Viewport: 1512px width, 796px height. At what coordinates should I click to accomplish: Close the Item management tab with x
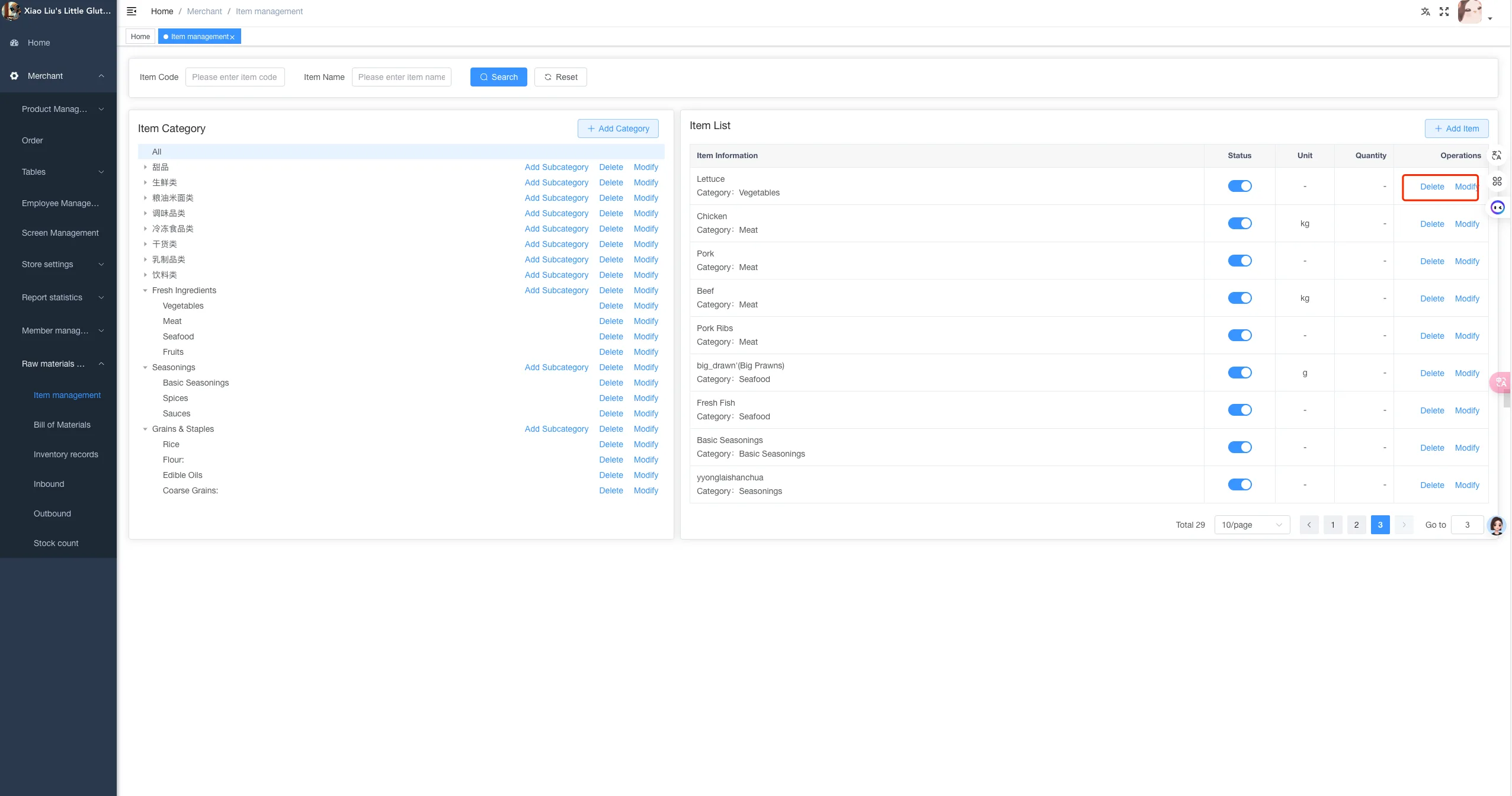(x=232, y=37)
